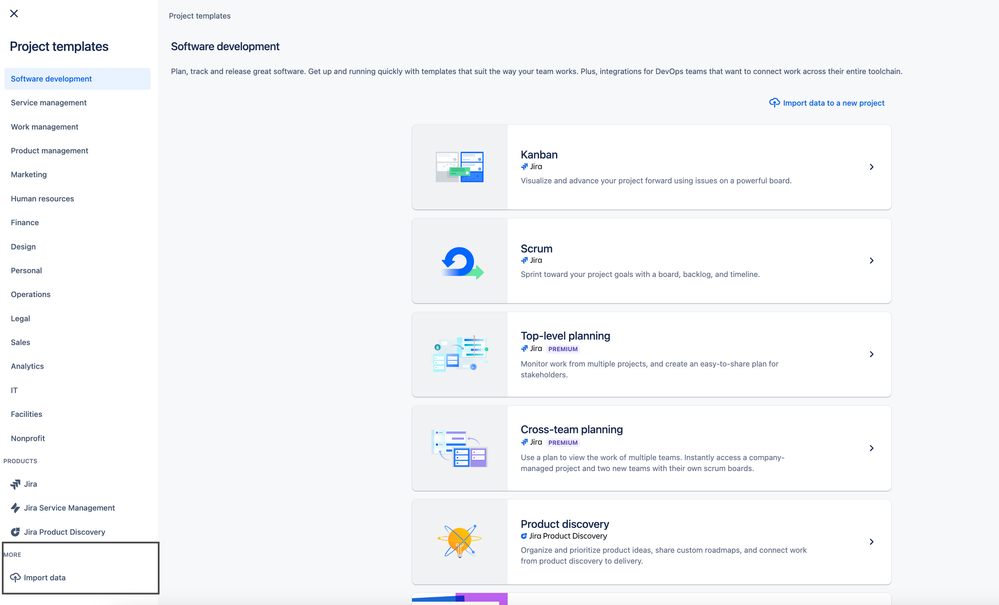Expand Cross-team planning with its chevron
The height and width of the screenshot is (605, 999).
(x=872, y=448)
